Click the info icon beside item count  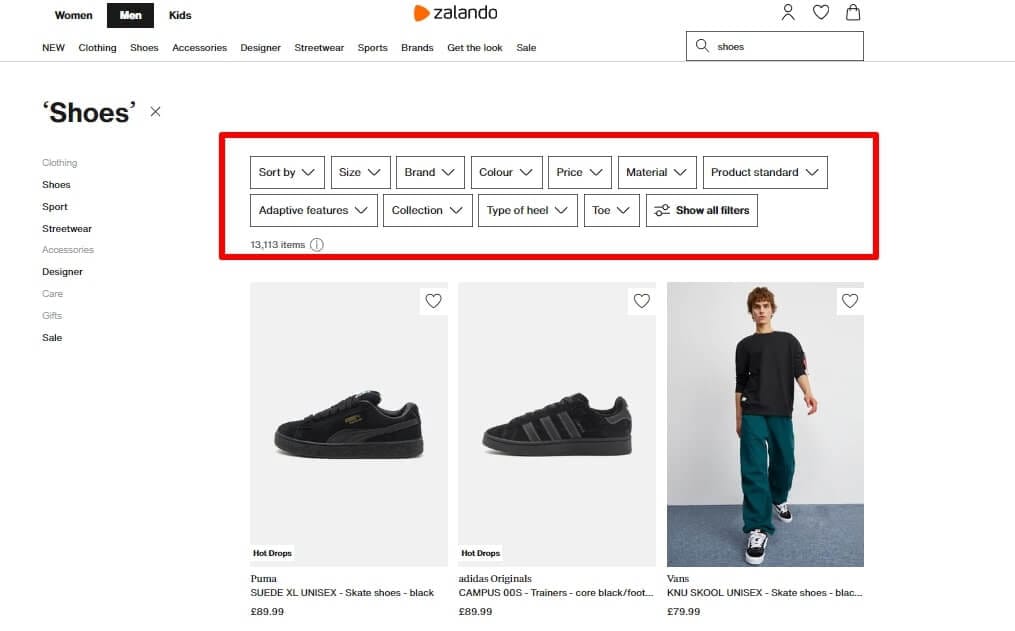317,245
